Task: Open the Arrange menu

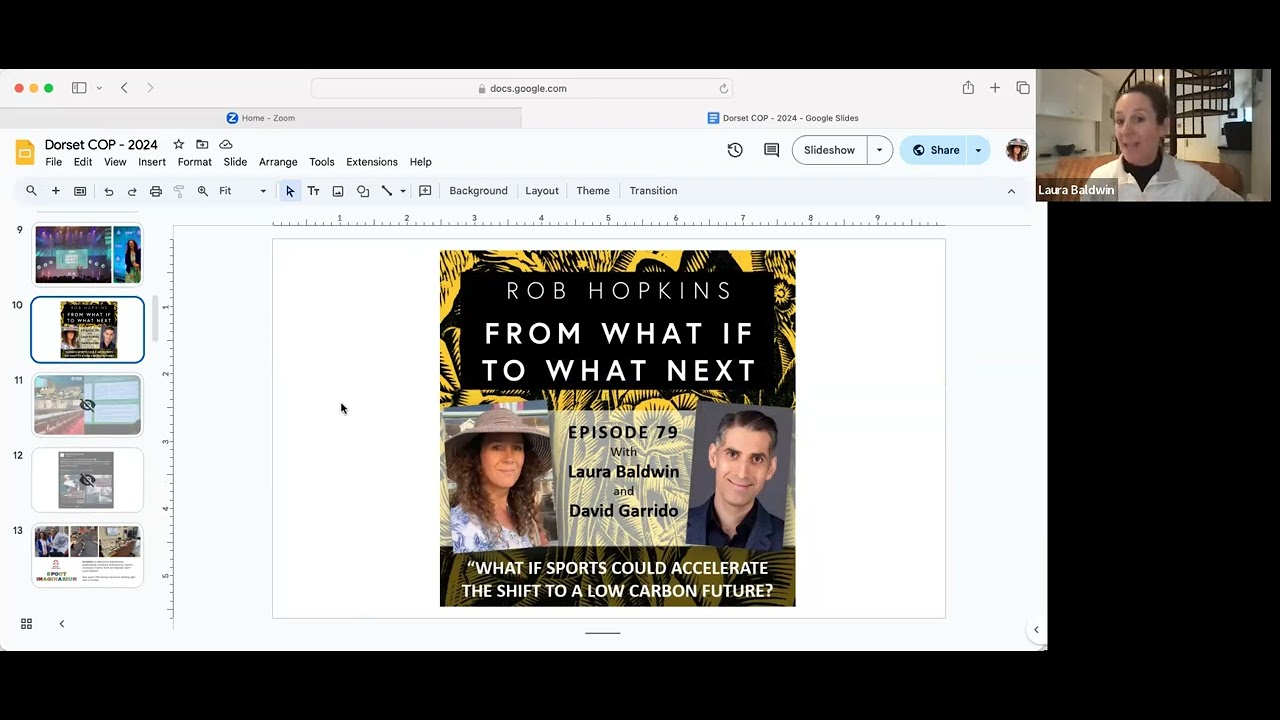Action: [x=278, y=162]
